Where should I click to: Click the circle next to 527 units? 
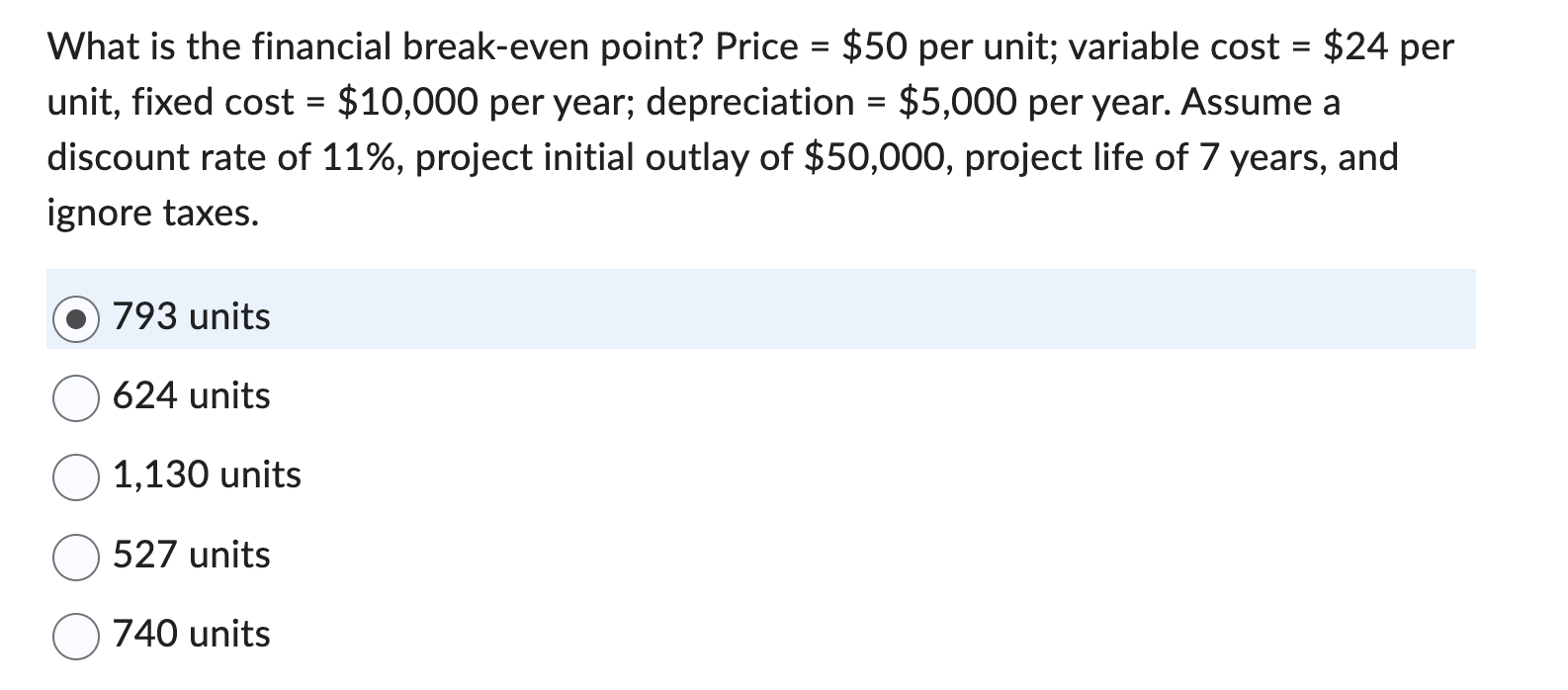click(76, 556)
